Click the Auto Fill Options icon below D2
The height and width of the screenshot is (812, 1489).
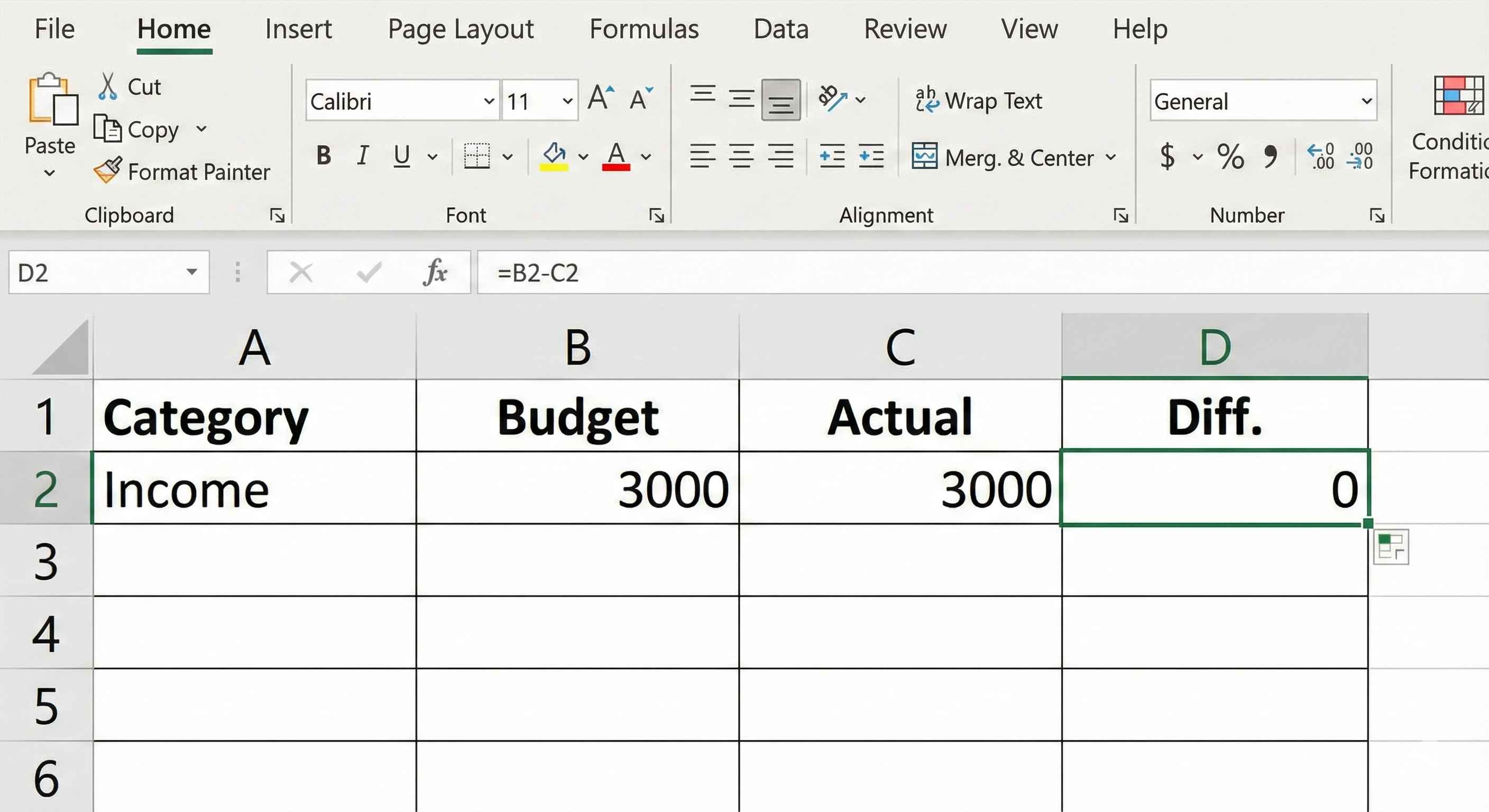[x=1390, y=547]
